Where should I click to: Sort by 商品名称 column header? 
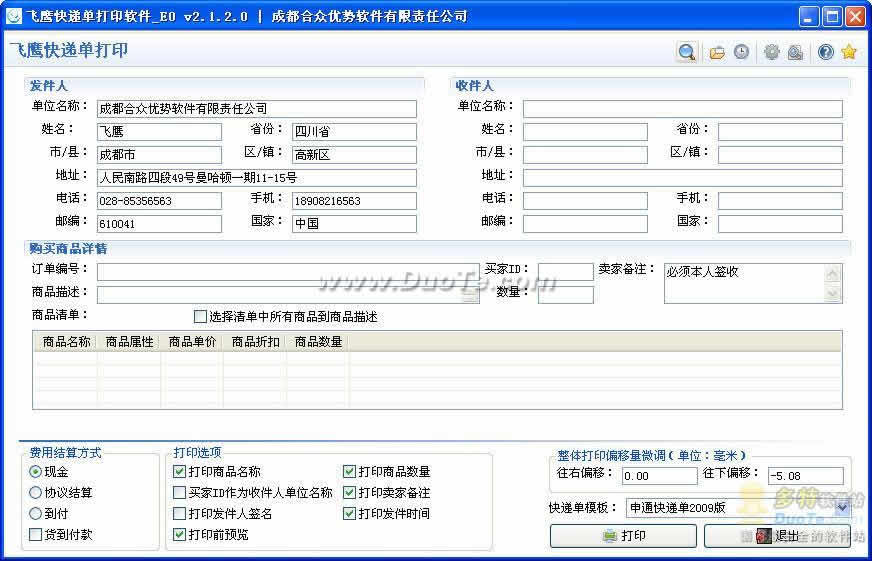pyautogui.click(x=66, y=341)
